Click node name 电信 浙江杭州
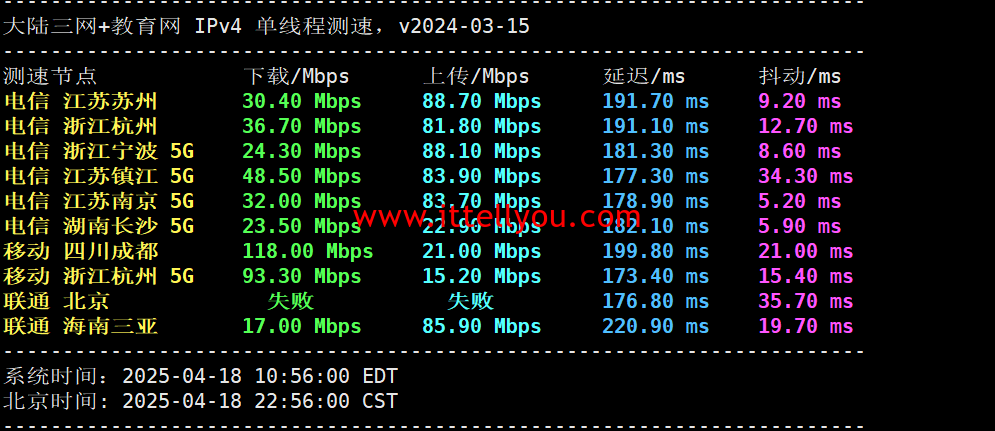Image resolution: width=995 pixels, height=431 pixels. click(x=81, y=126)
